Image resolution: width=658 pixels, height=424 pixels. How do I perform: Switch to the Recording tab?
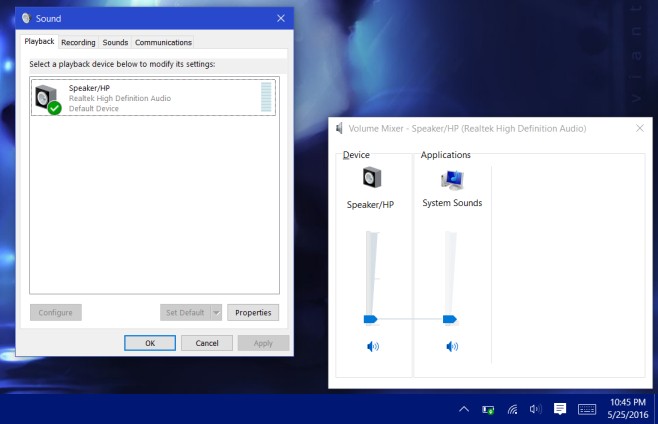click(78, 43)
